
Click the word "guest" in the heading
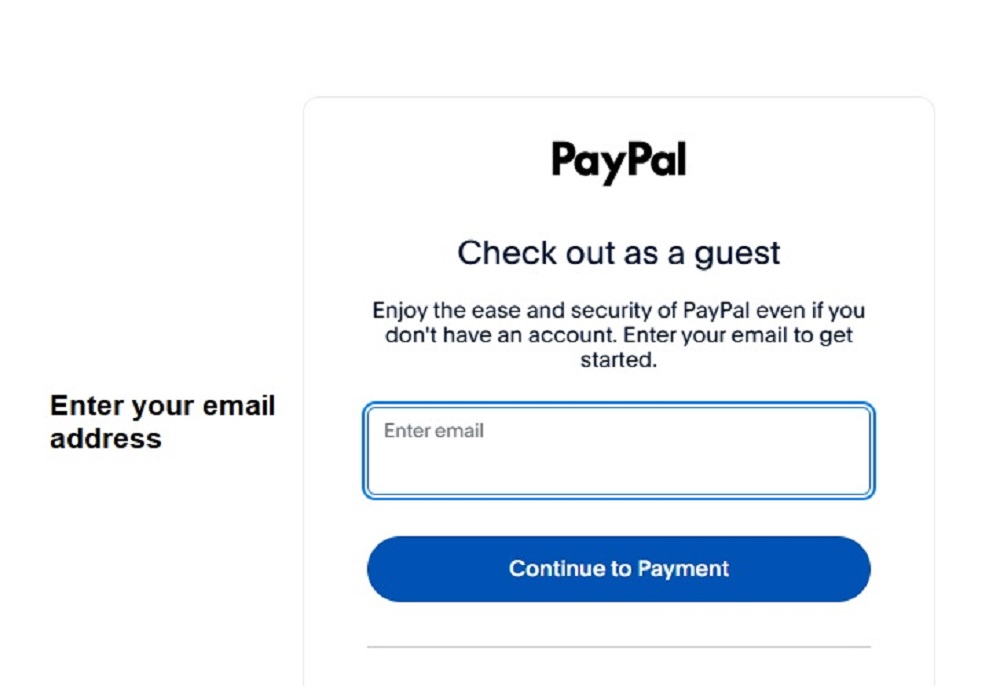point(736,254)
